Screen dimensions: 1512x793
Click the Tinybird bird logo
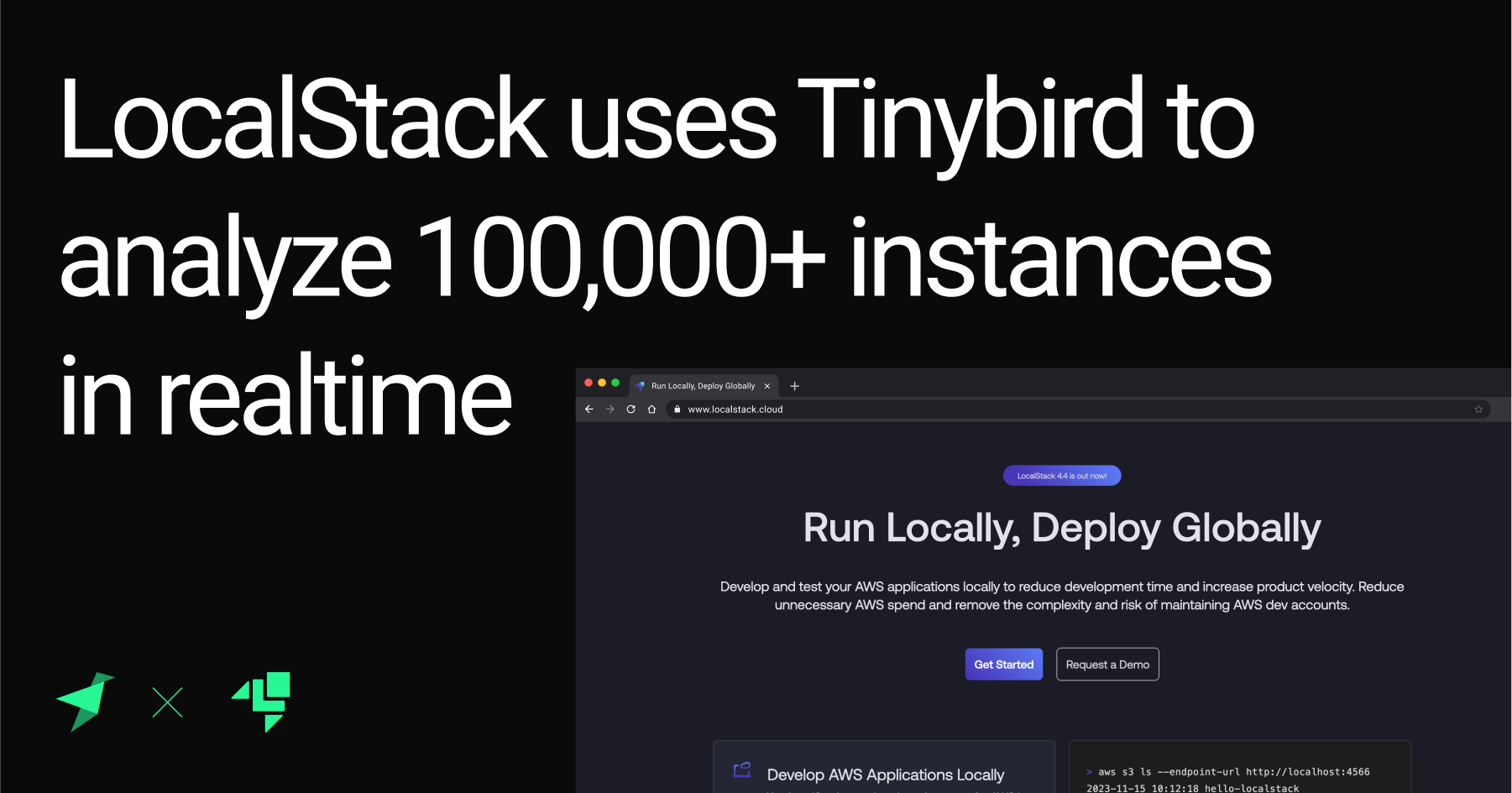[x=85, y=702]
